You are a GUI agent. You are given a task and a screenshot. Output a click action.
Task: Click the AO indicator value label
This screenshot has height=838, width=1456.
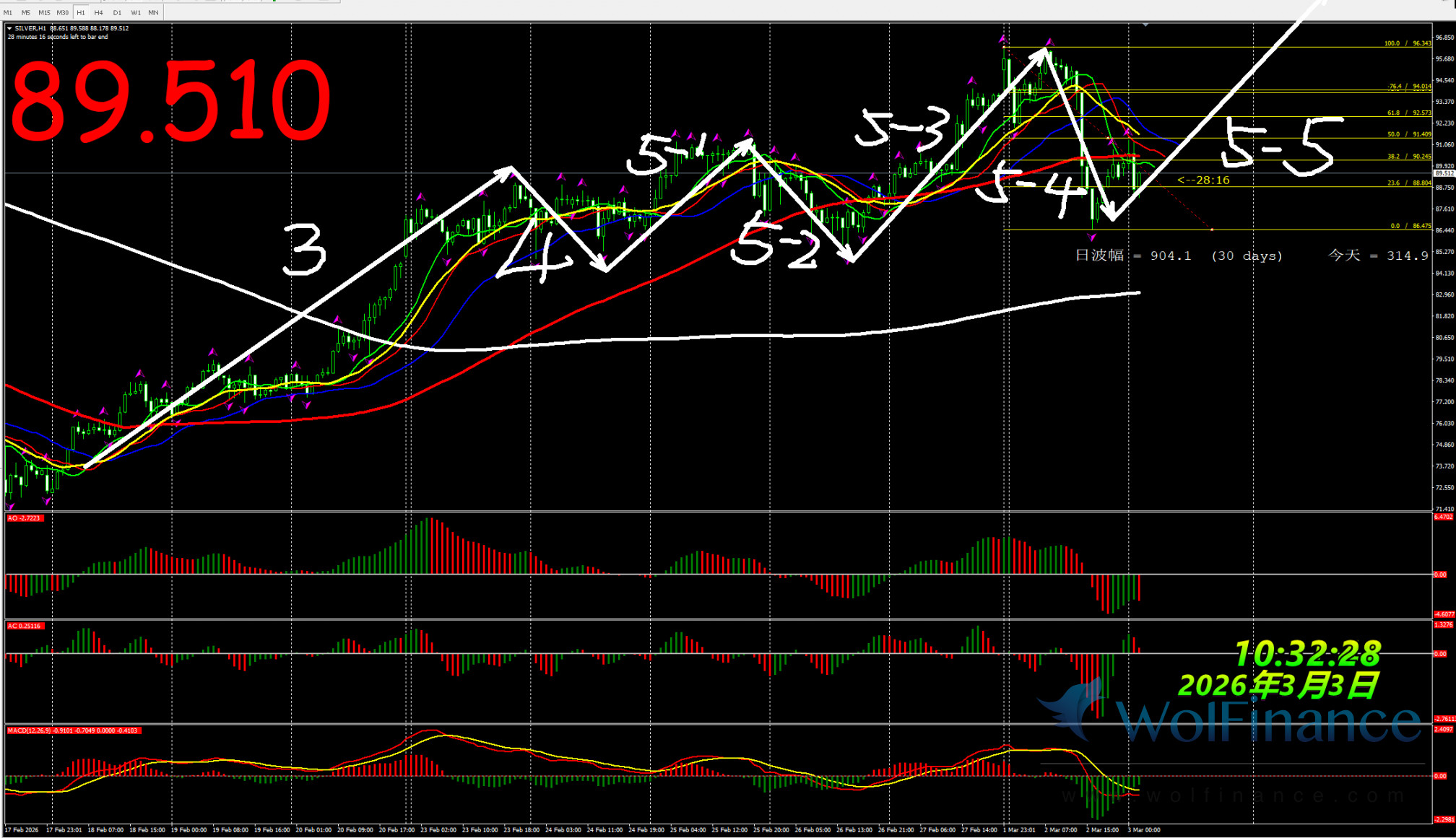25,518
